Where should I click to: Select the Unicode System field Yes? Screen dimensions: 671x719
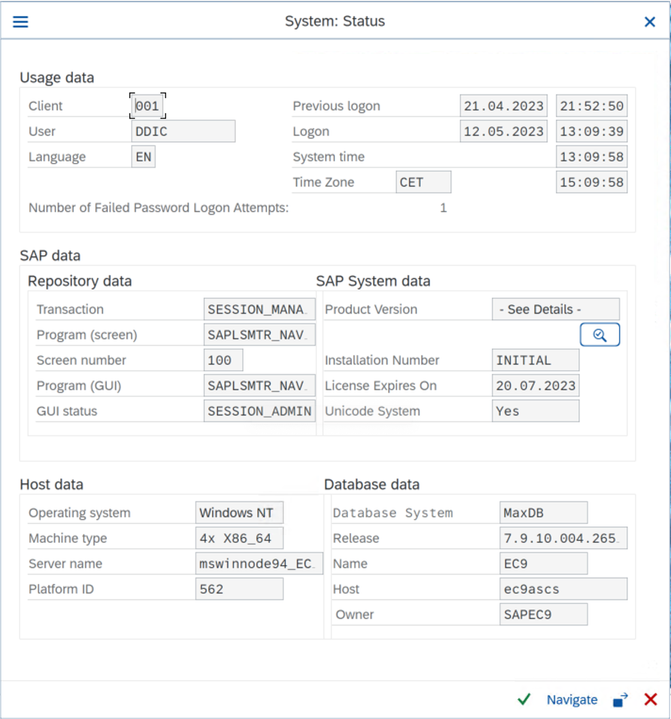pos(535,411)
